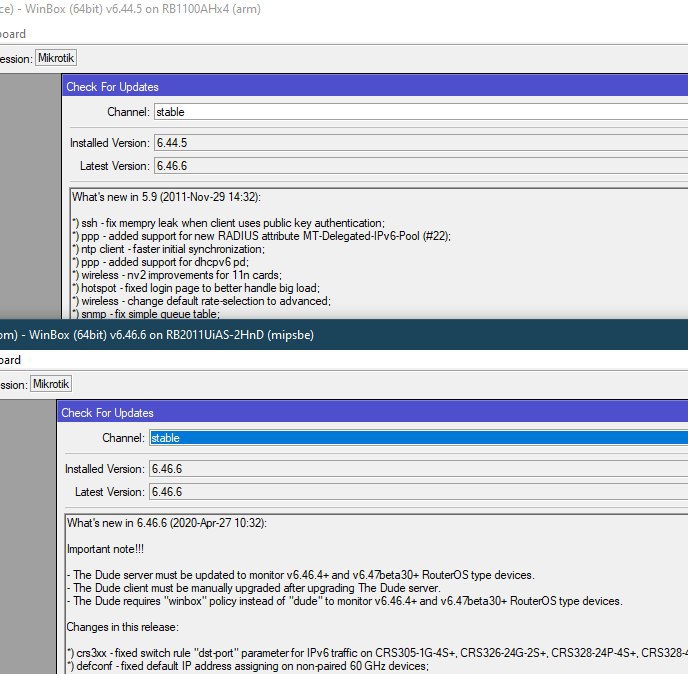Click Installed Version field showing 6.44.5
The height and width of the screenshot is (674, 688).
coord(421,143)
